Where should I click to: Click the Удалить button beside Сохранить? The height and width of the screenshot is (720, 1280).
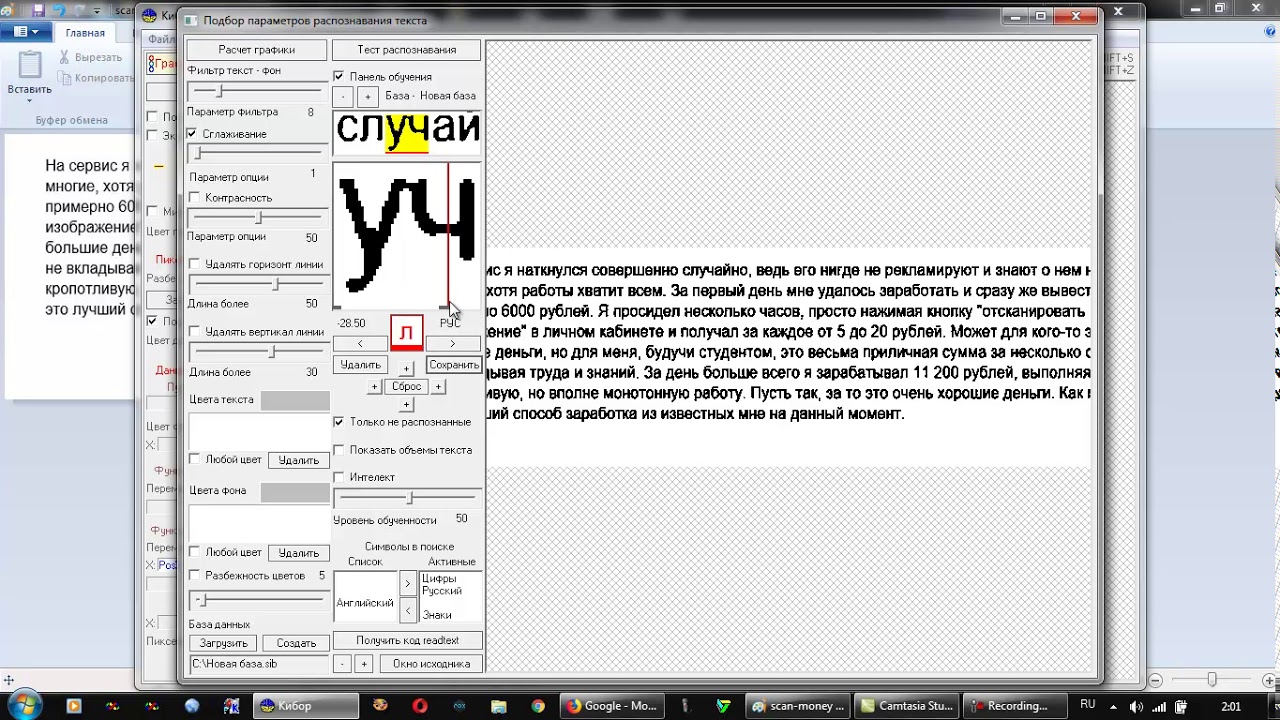click(360, 365)
